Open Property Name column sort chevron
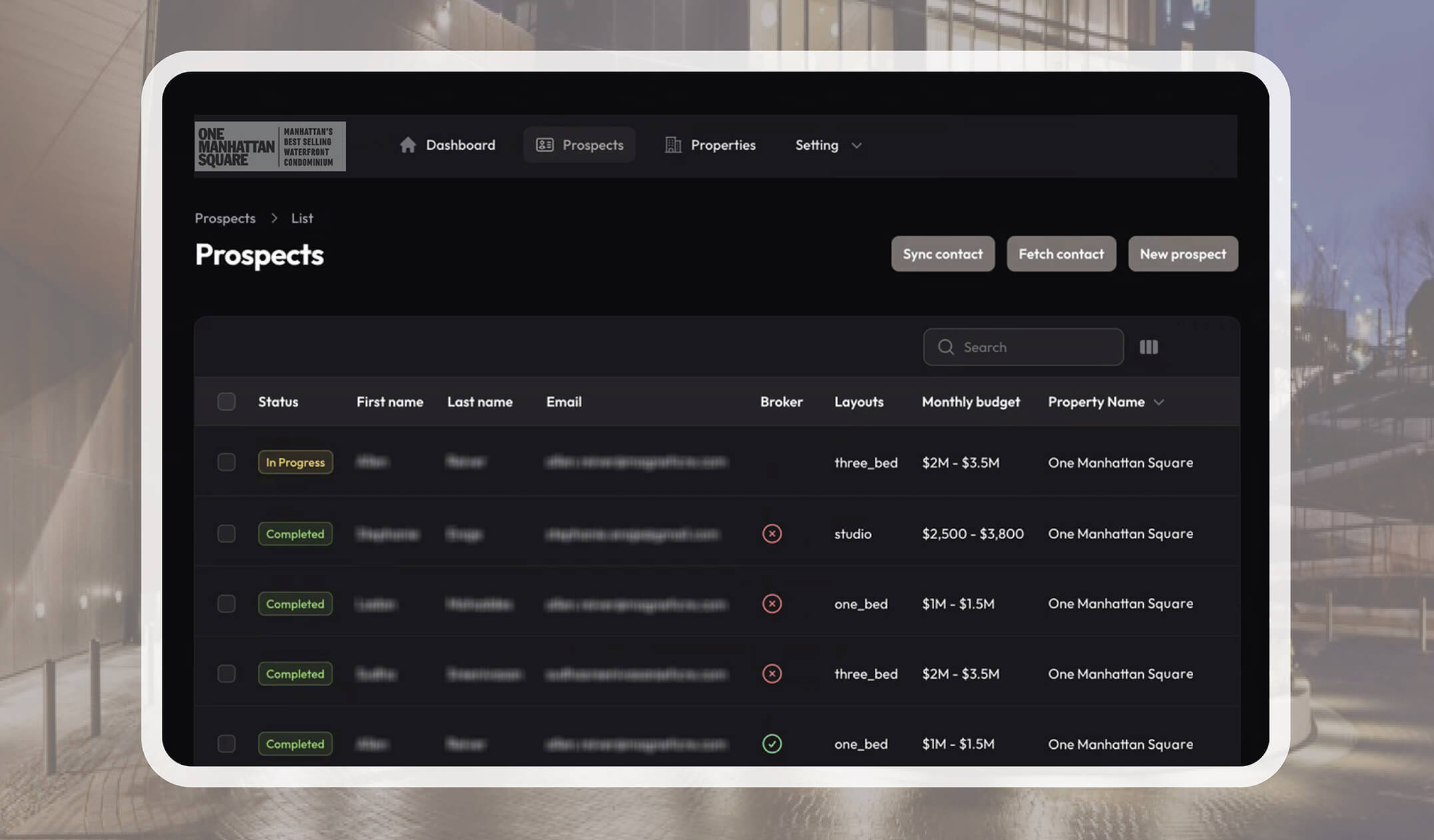This screenshot has width=1434, height=840. [1159, 402]
